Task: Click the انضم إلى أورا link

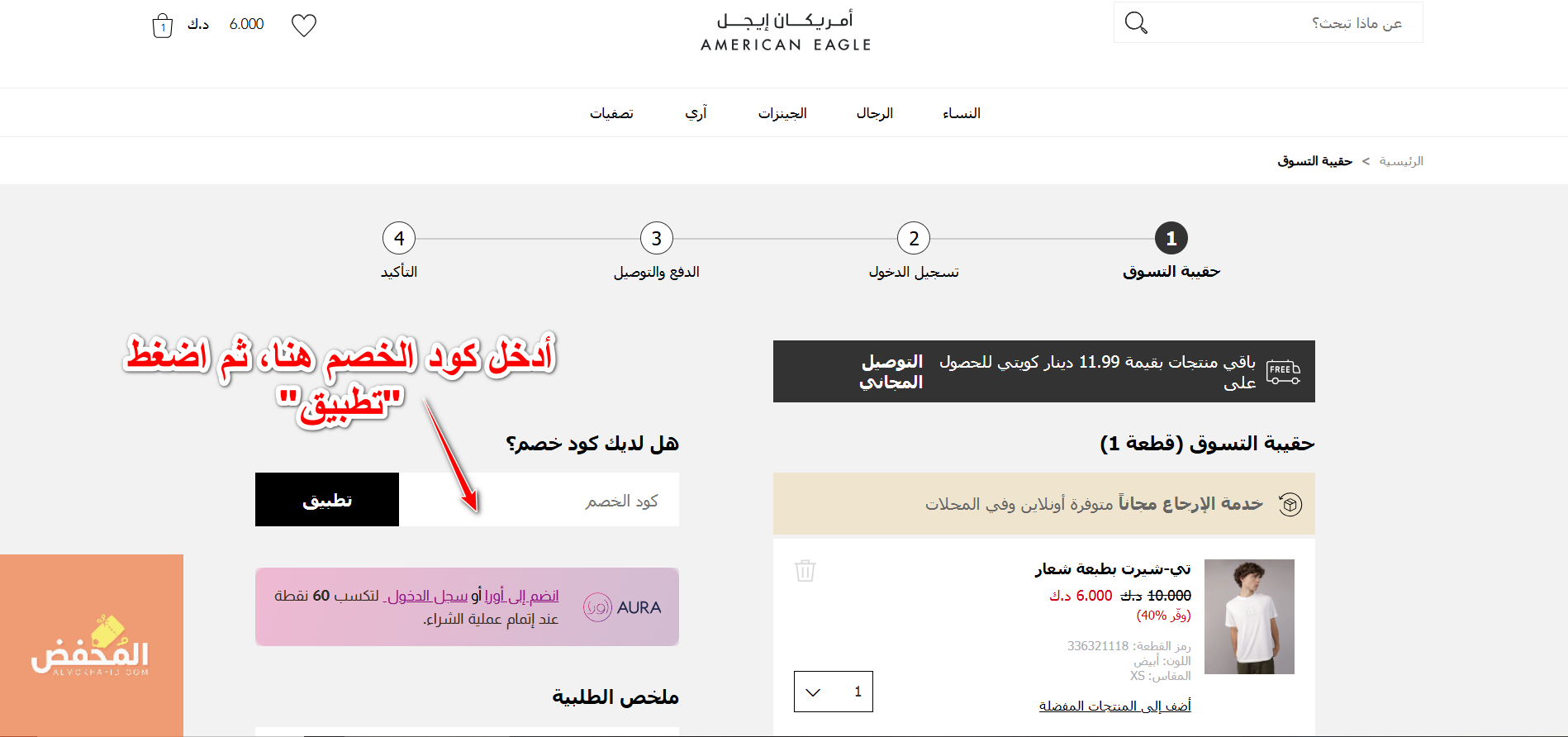Action: (521, 596)
